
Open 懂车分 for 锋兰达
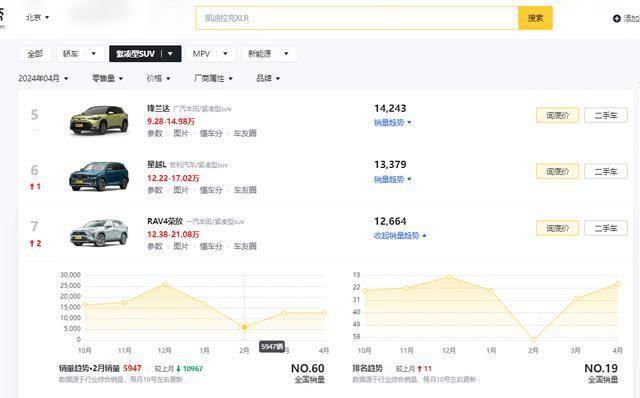click(211, 133)
